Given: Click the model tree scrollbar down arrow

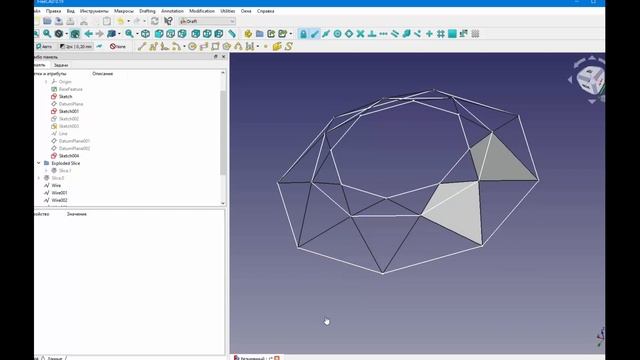Looking at the screenshot, I should (x=223, y=203).
